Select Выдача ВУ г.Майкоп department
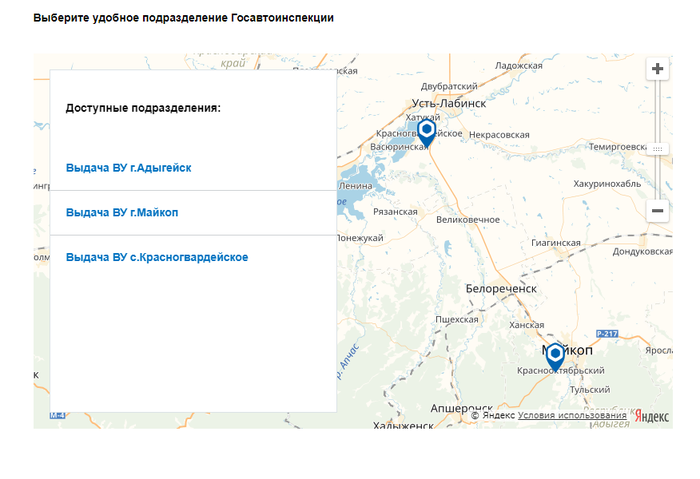The width and height of the screenshot is (700, 479). tap(122, 213)
